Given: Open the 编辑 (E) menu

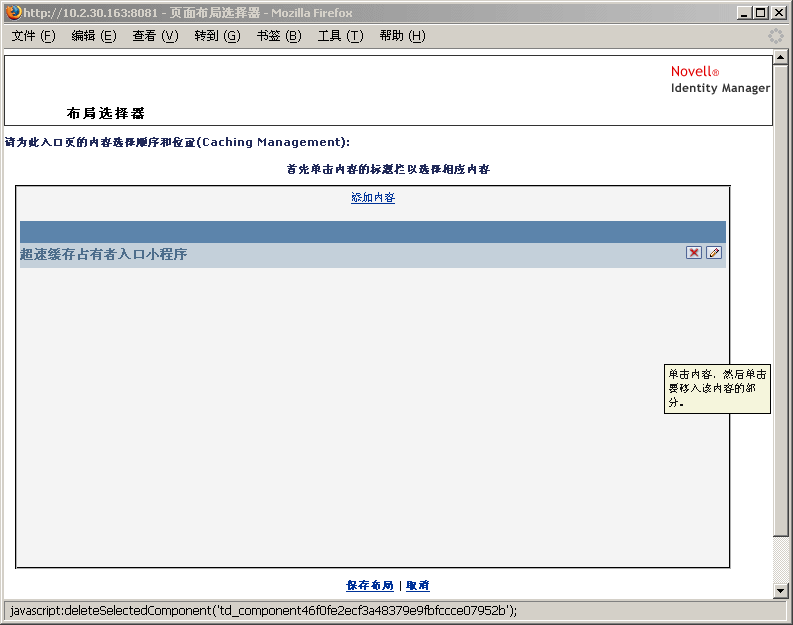Looking at the screenshot, I should click(x=94, y=36).
